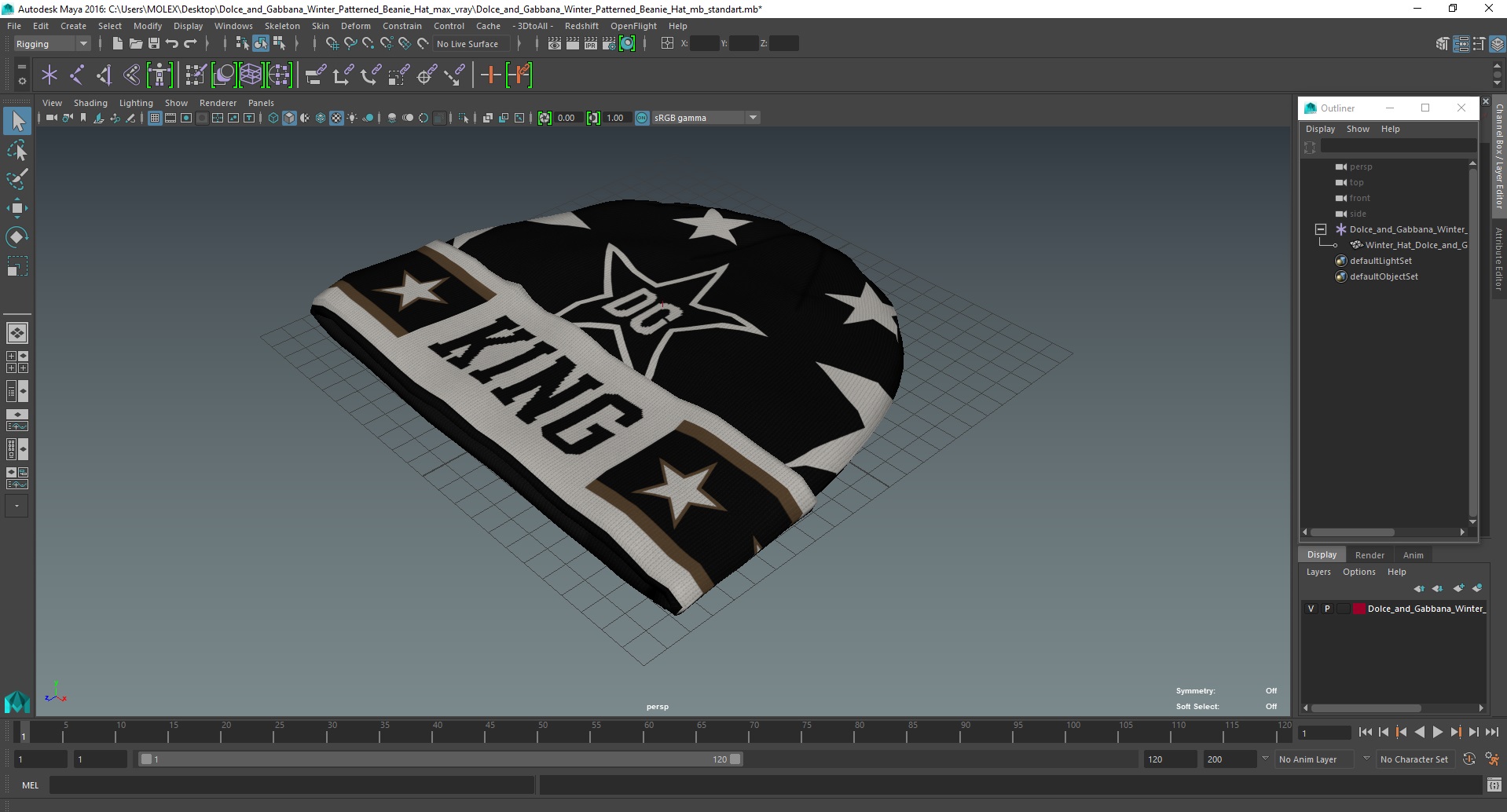The image size is (1507, 812).
Task: Toggle smooth shade all in viewport
Action: coord(289,118)
